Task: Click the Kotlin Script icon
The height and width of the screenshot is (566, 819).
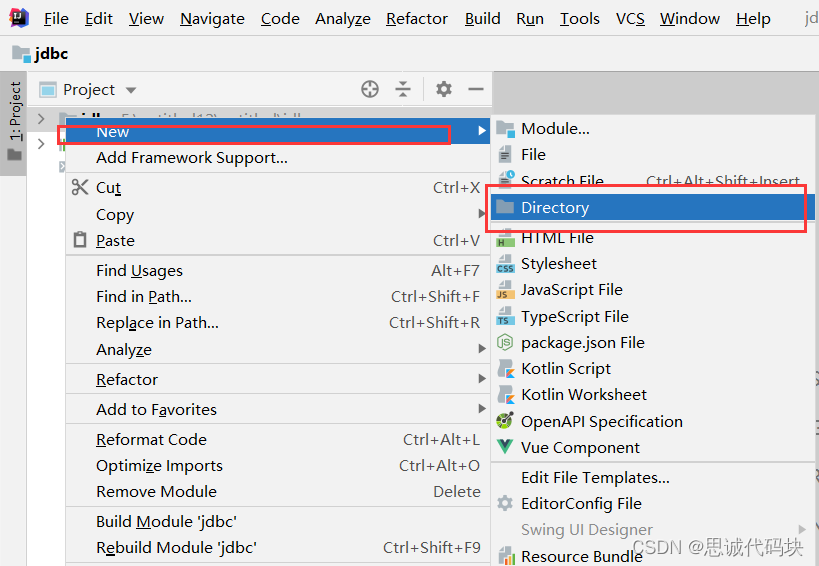Action: (506, 369)
